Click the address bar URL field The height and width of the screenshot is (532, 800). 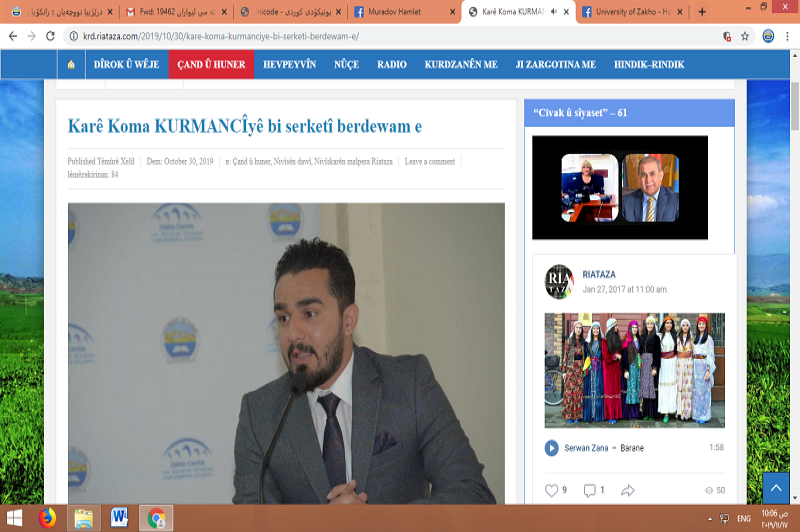[390, 36]
